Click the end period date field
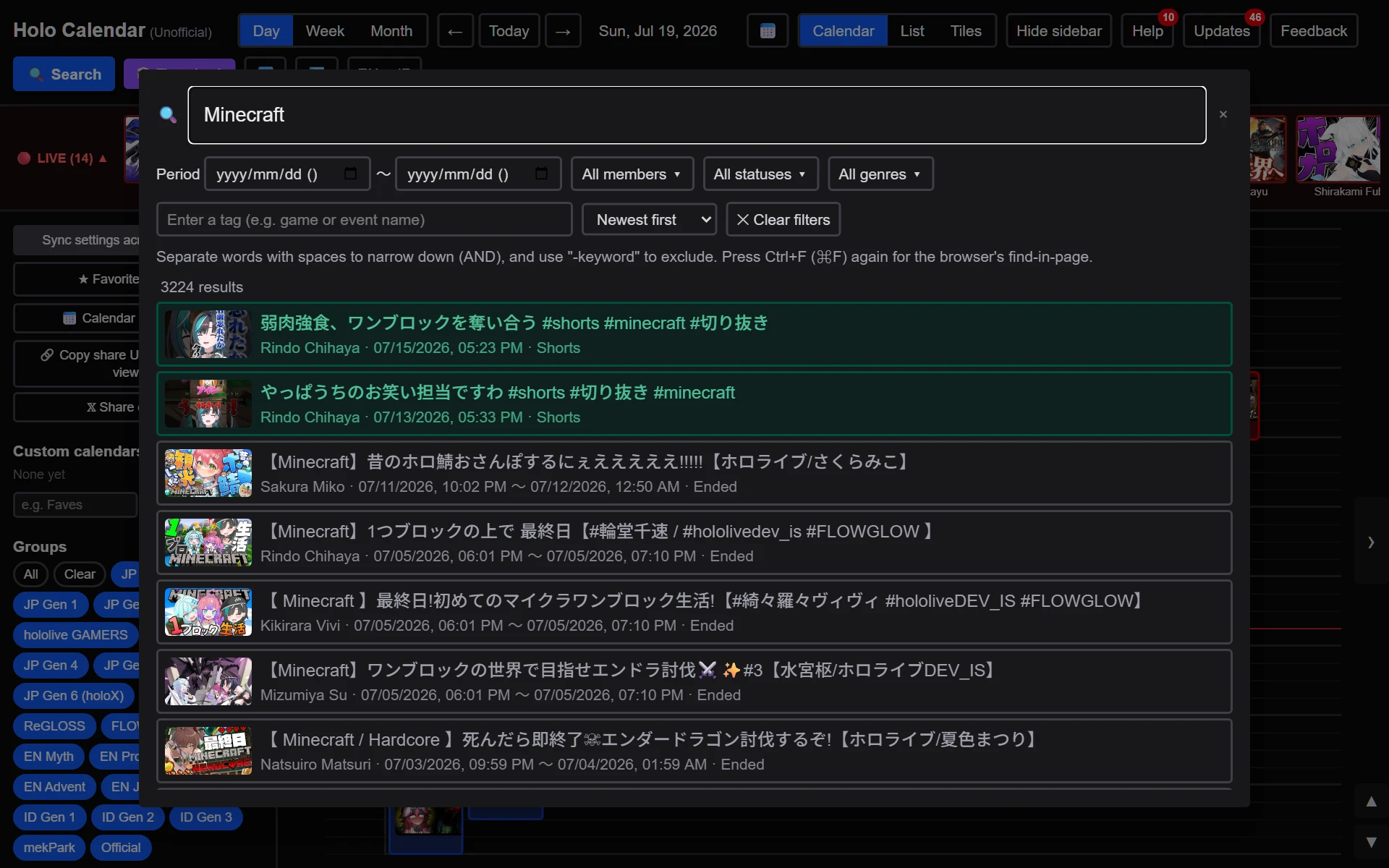Image resolution: width=1389 pixels, height=868 pixels. [478, 174]
